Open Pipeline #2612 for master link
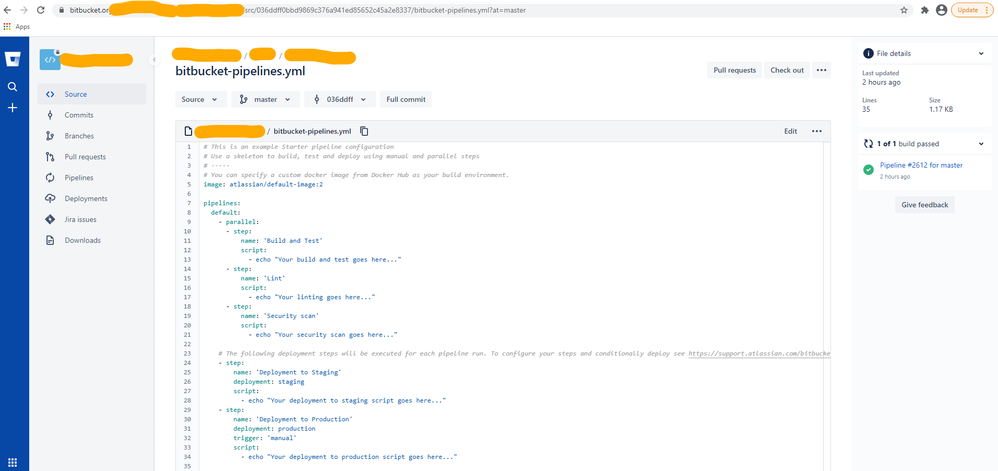The height and width of the screenshot is (471, 998). 921,165
